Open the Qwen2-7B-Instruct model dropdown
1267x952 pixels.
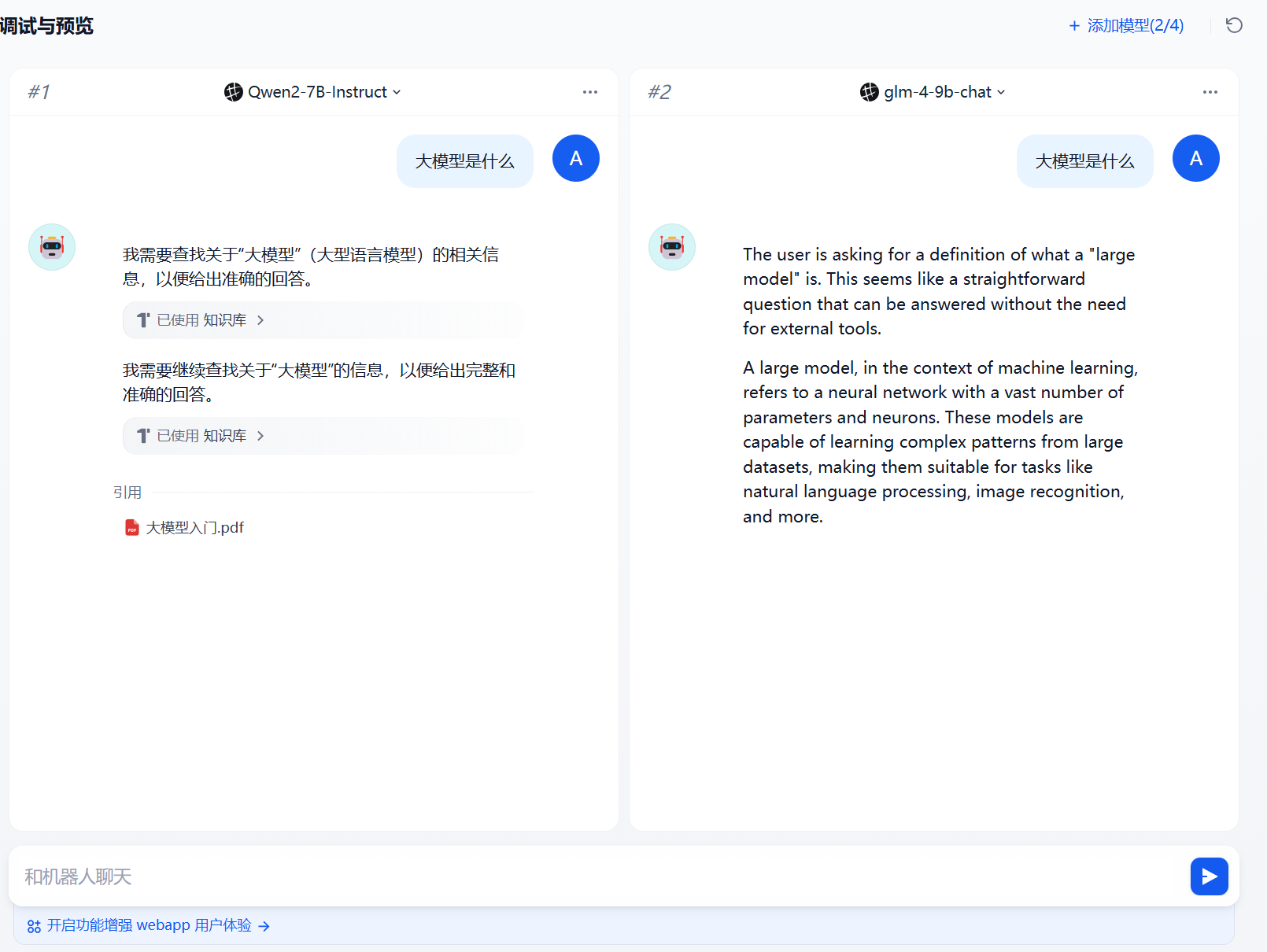[x=313, y=92]
